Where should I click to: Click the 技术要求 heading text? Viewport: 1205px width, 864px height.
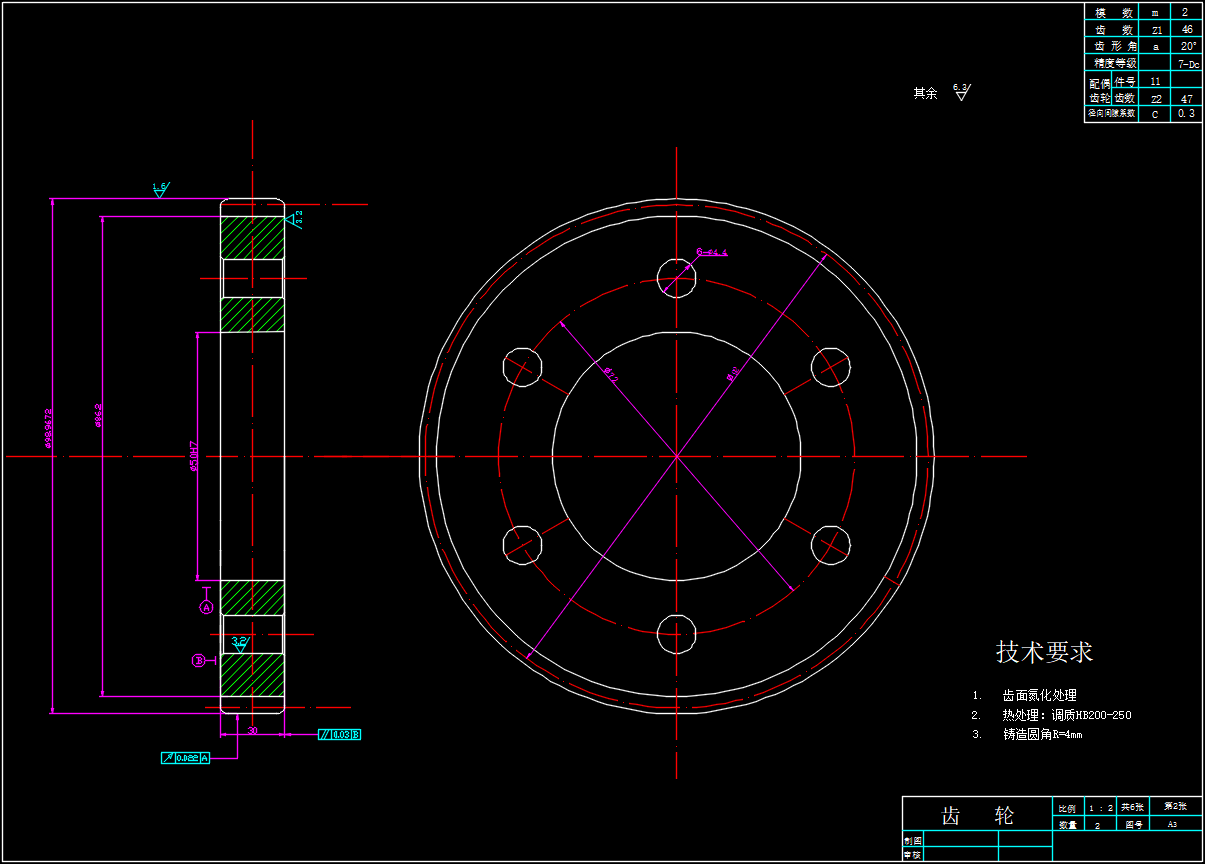[1044, 652]
